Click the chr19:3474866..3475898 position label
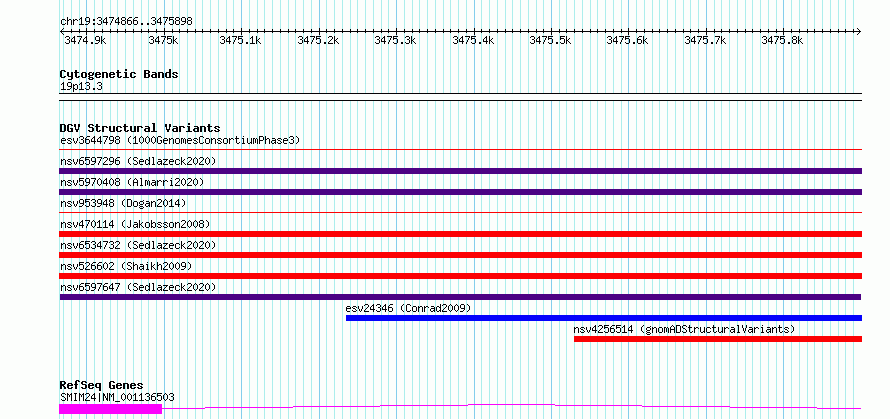The width and height of the screenshot is (890, 419). point(126,21)
